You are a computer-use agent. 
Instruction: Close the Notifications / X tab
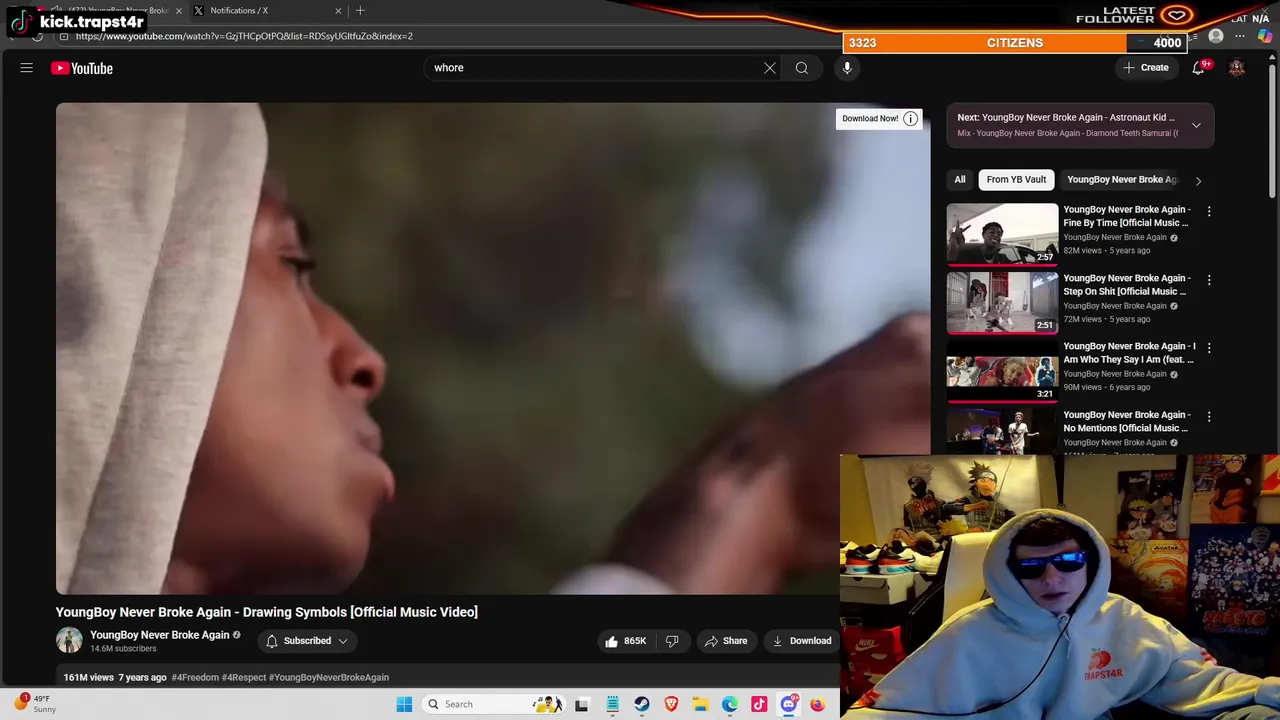pyautogui.click(x=338, y=11)
